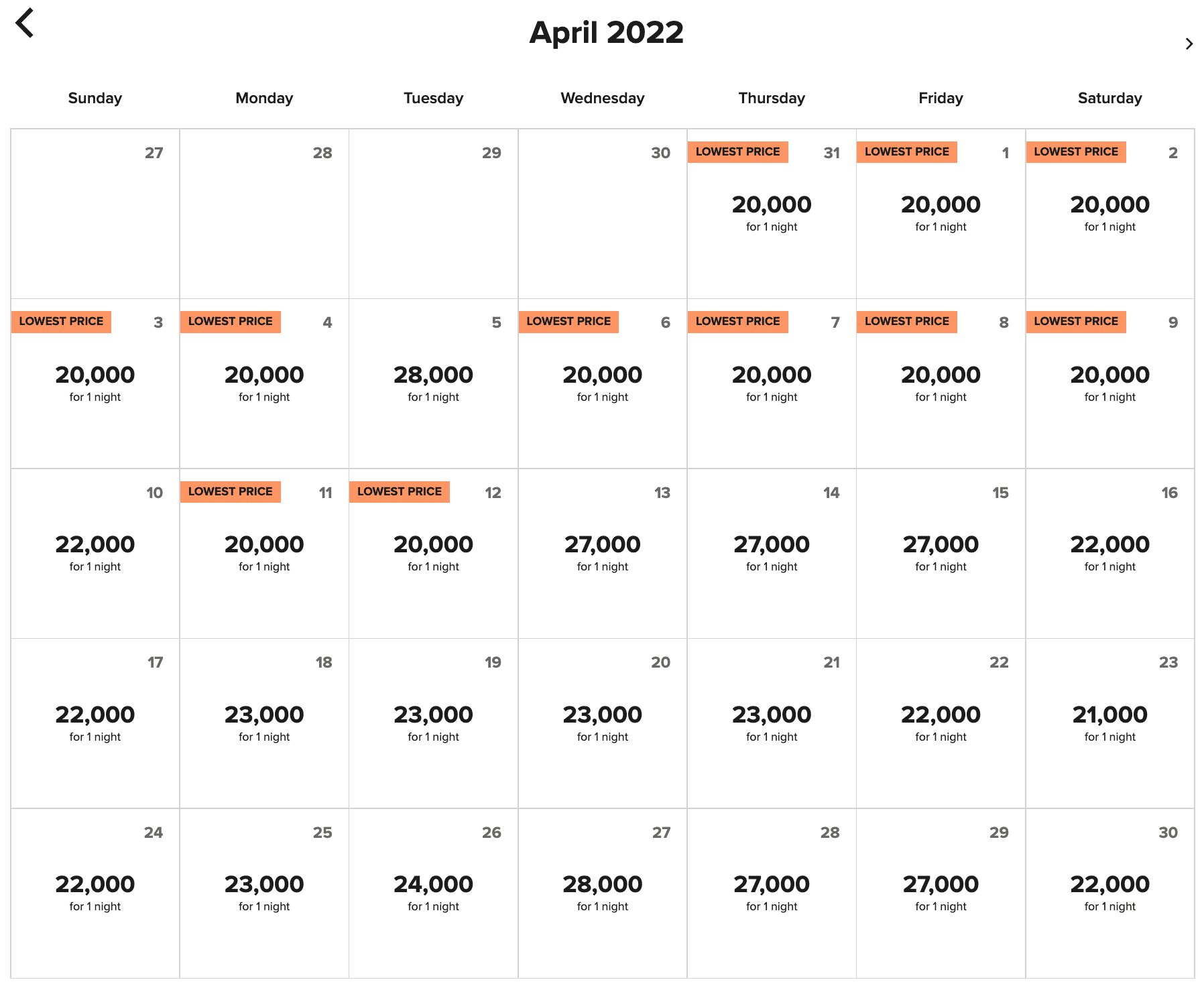Select empty March 28 date cell

coord(264,213)
